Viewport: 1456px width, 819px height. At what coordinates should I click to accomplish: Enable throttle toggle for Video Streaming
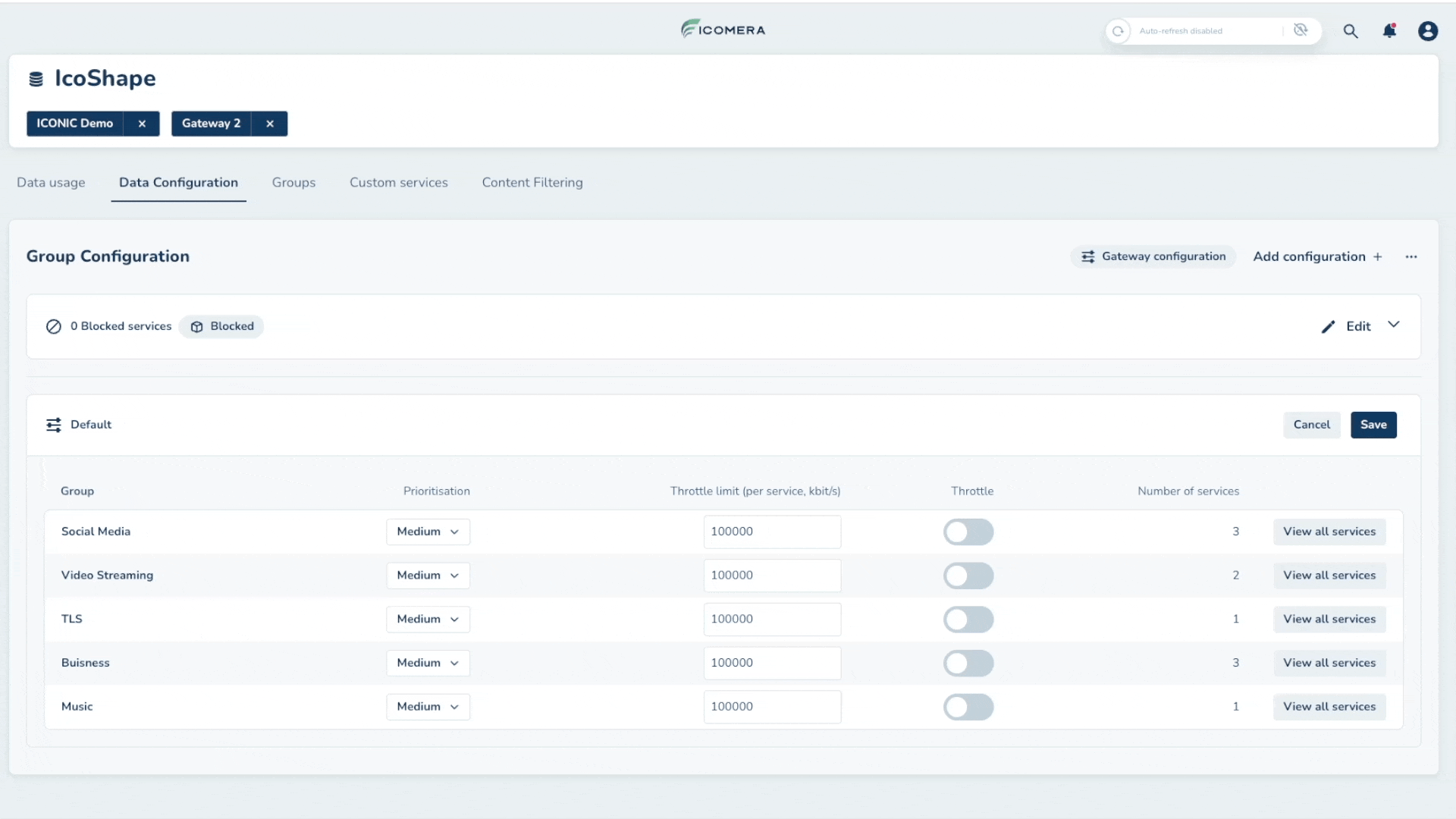967,575
